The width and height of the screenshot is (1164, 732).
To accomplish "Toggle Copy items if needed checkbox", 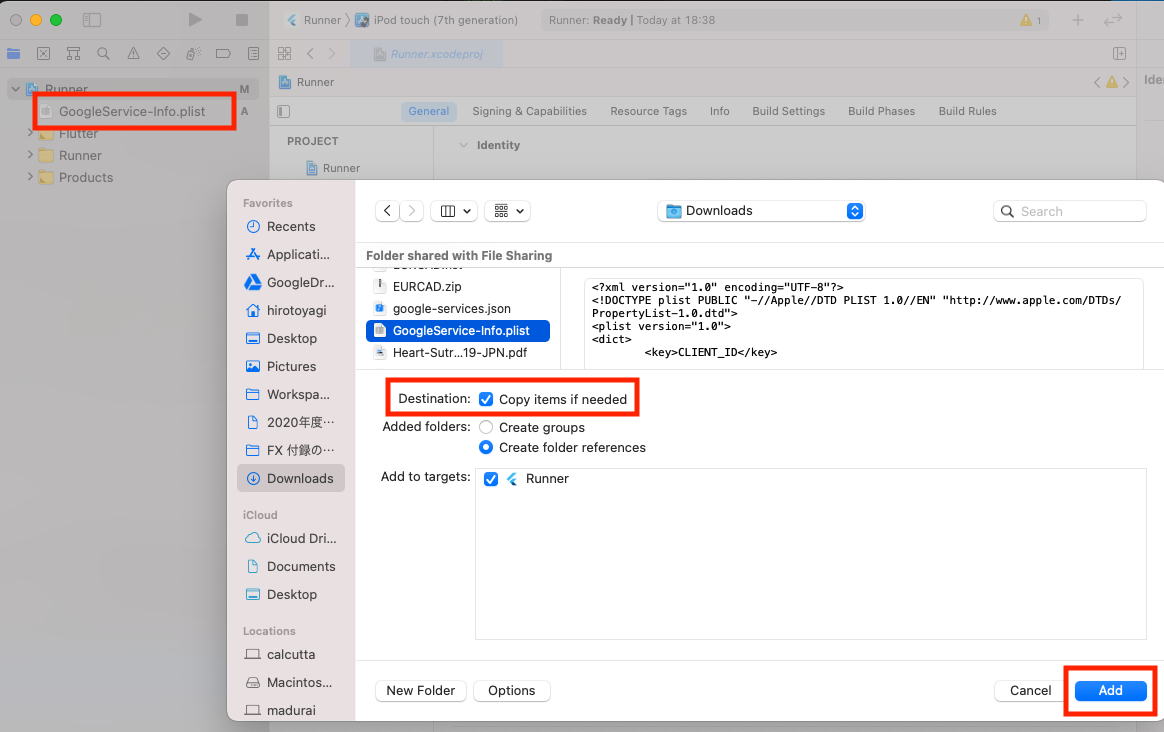I will click(x=487, y=399).
